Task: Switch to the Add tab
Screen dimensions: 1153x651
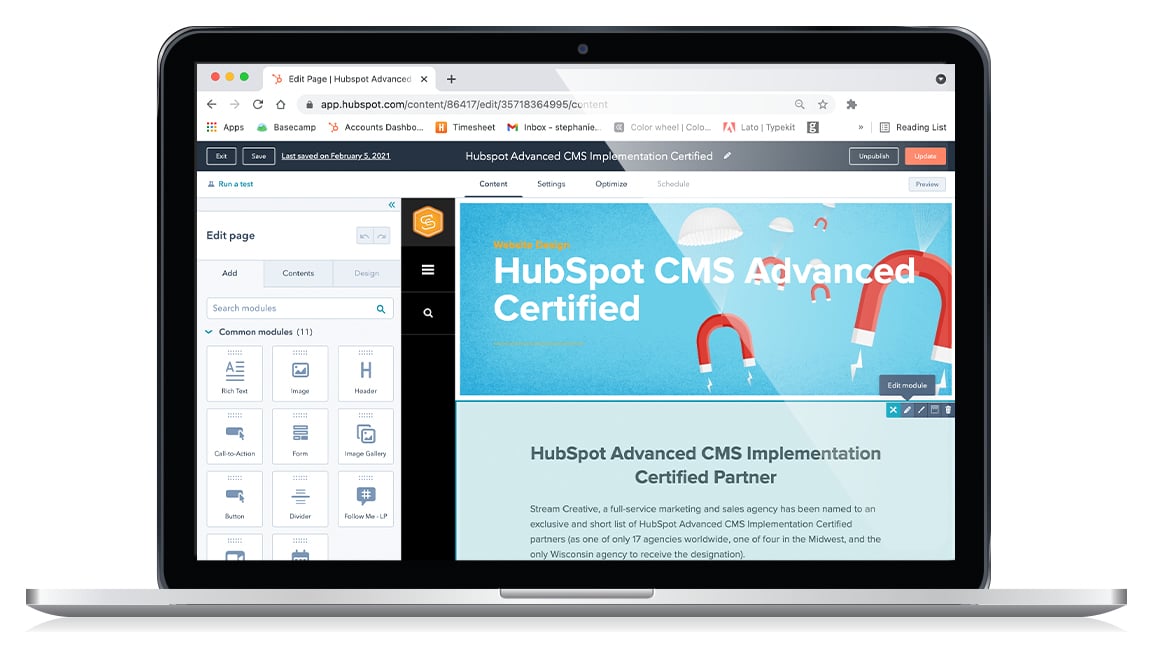Action: click(230, 273)
